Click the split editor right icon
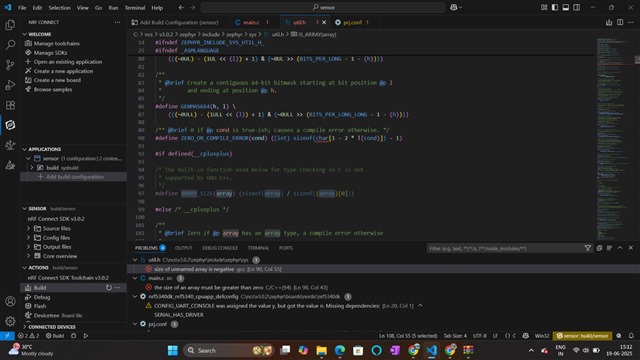Screen dimensions: 640x360 620,22
